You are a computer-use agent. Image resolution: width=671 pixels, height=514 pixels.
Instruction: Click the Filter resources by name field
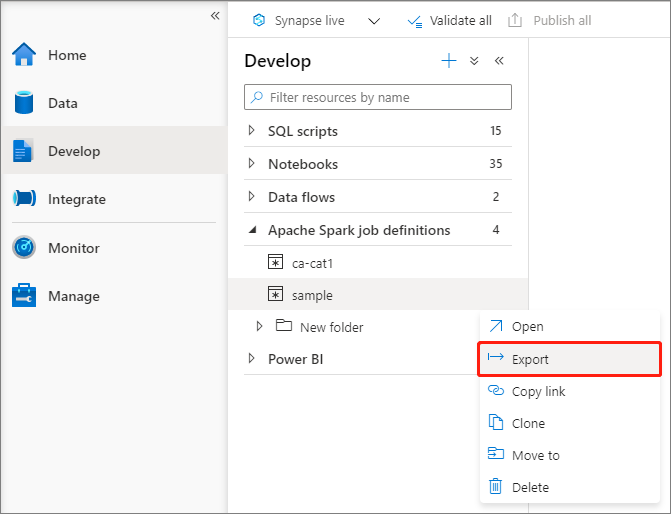pyautogui.click(x=378, y=97)
